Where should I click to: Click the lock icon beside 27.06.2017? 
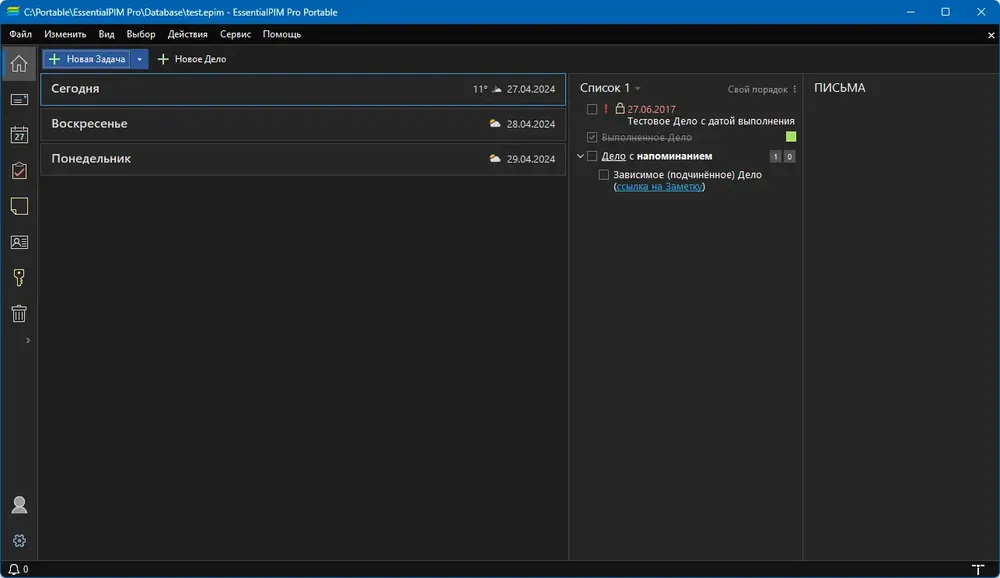click(x=619, y=108)
